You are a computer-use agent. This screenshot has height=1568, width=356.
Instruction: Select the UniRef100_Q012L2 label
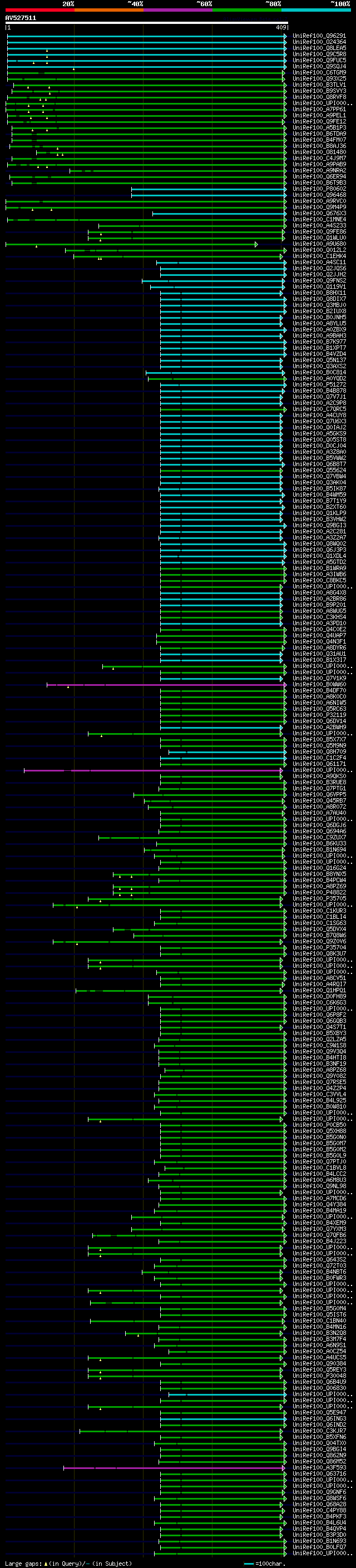tap(319, 250)
